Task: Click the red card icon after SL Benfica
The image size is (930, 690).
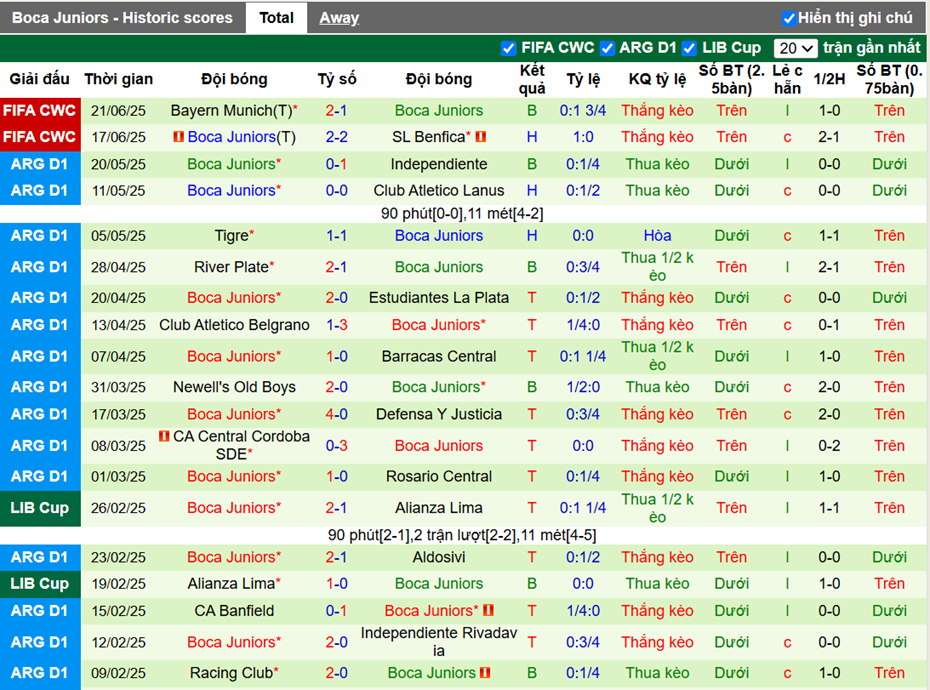Action: click(x=481, y=137)
